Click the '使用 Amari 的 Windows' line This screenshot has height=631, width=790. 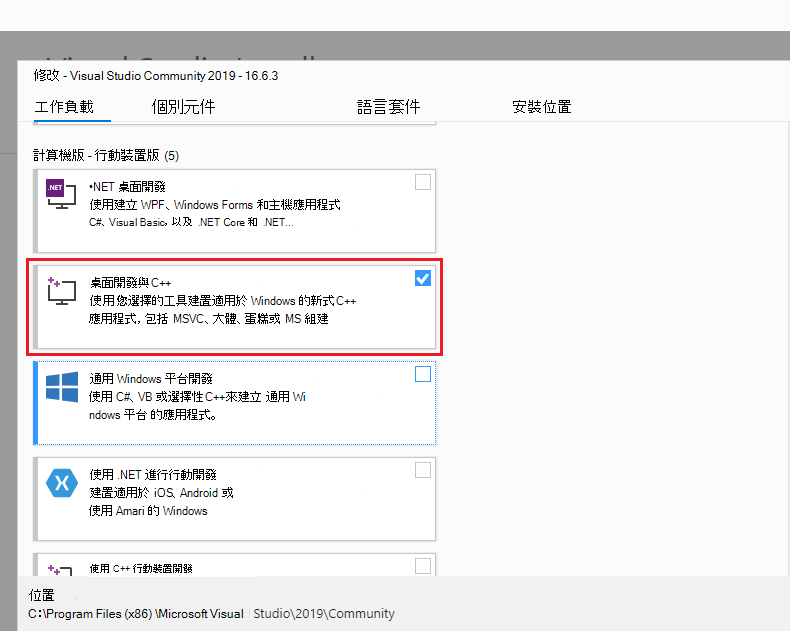coord(148,511)
